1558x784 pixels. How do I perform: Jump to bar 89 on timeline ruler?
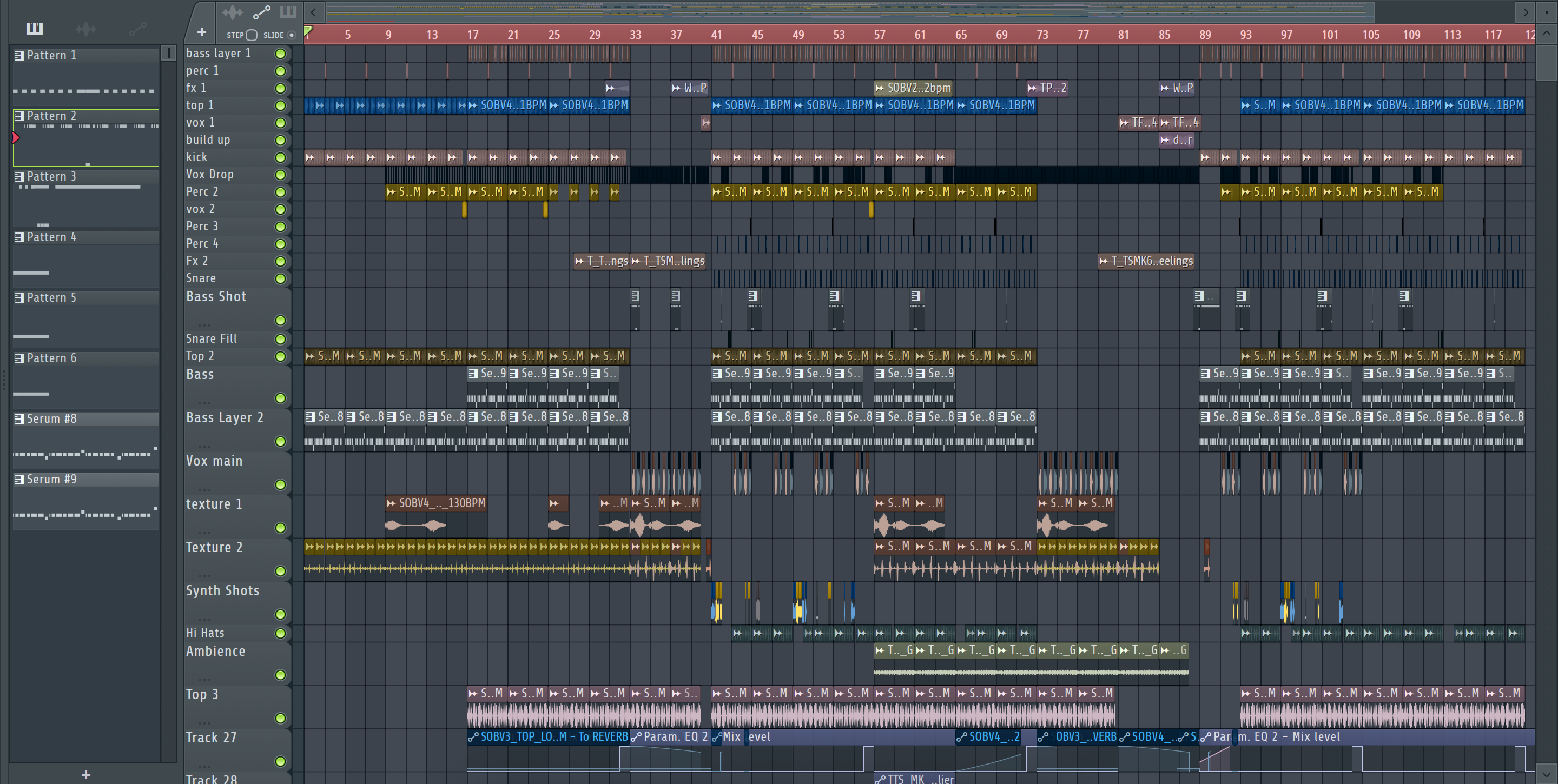(x=1205, y=35)
